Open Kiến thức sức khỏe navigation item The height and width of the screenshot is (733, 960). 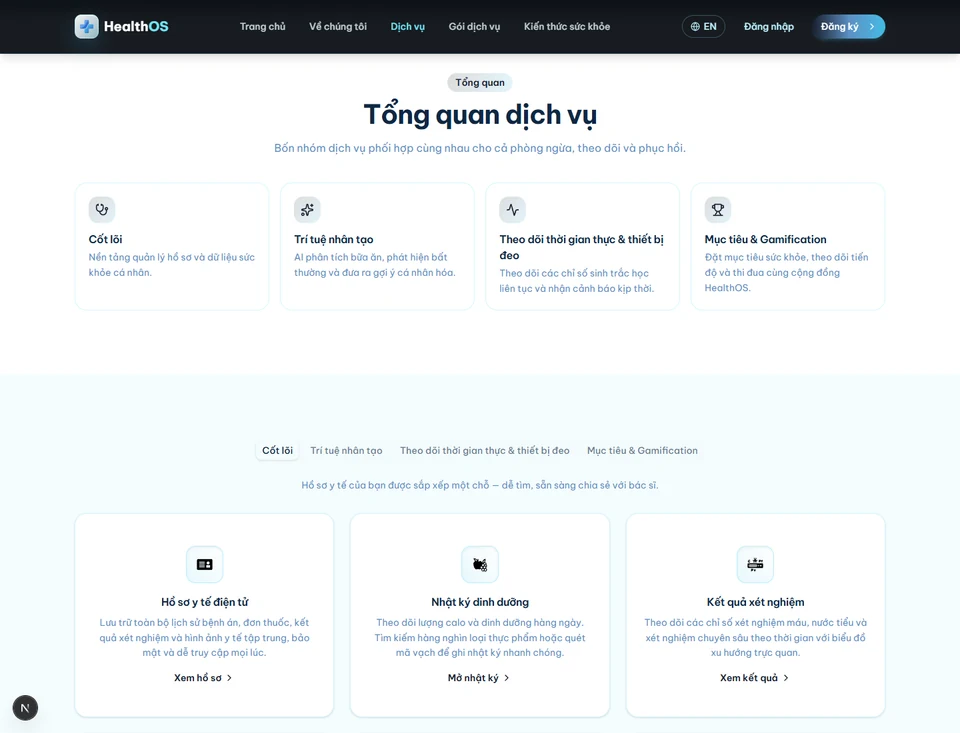(567, 26)
